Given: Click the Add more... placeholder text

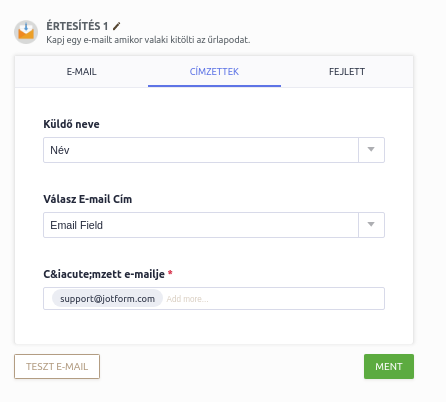Looking at the screenshot, I should click(x=187, y=299).
